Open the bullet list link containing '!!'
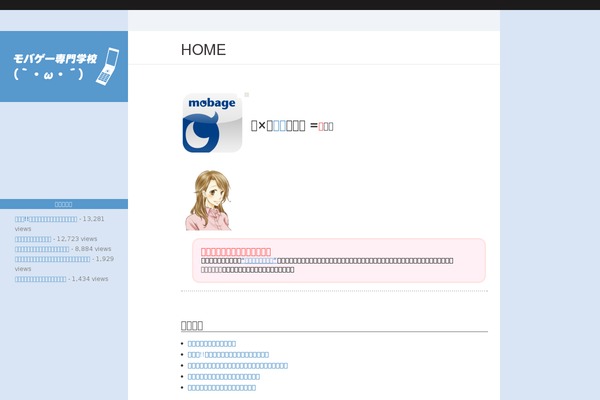Screen dimensions: 600x400 228,355
